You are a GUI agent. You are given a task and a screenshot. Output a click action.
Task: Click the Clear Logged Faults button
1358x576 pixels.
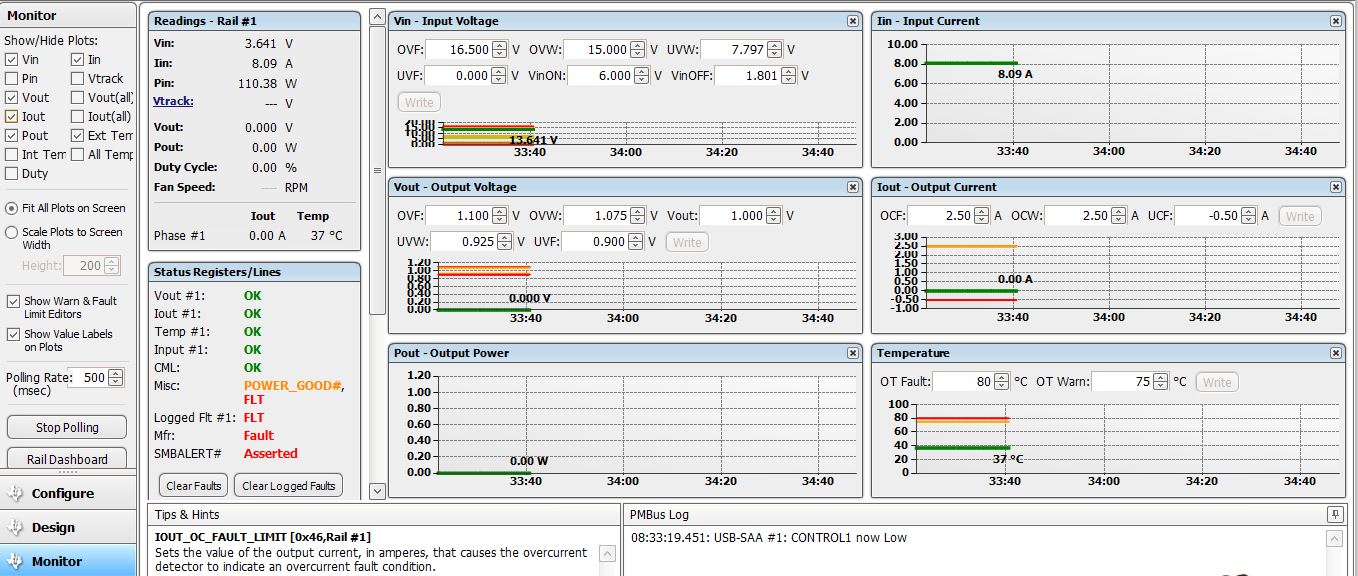click(288, 486)
